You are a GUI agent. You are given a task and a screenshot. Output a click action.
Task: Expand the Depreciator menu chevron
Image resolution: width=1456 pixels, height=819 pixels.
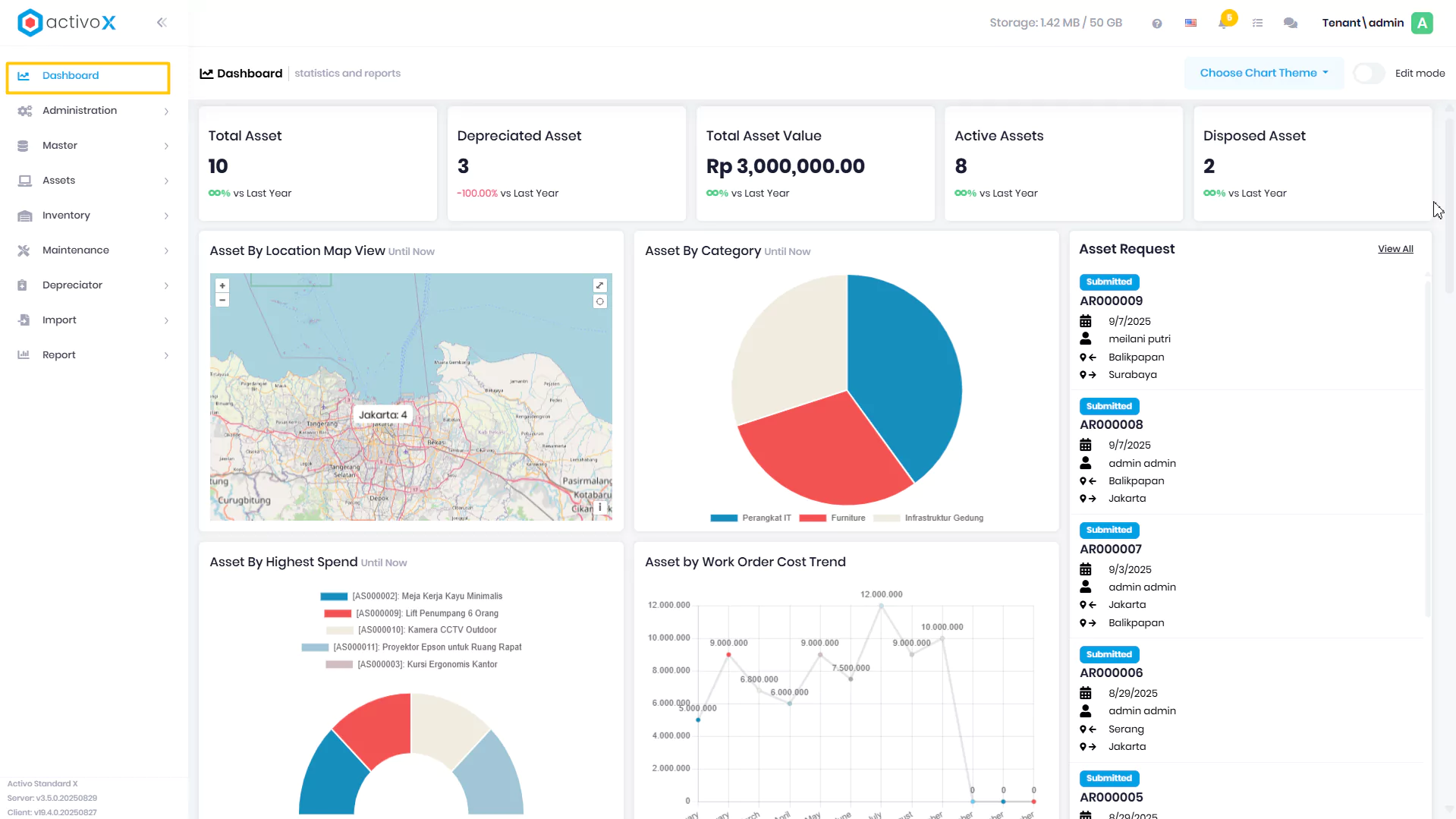coord(166,286)
